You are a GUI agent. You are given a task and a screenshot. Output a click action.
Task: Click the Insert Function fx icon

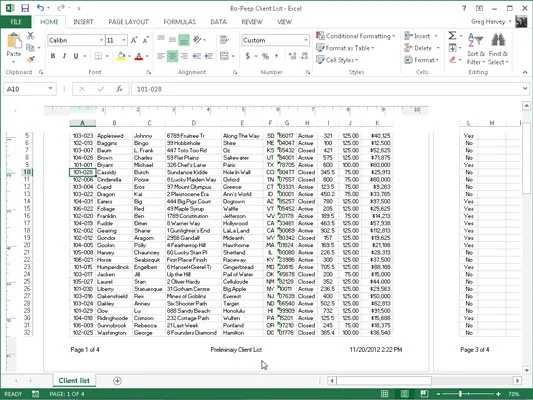[119, 89]
